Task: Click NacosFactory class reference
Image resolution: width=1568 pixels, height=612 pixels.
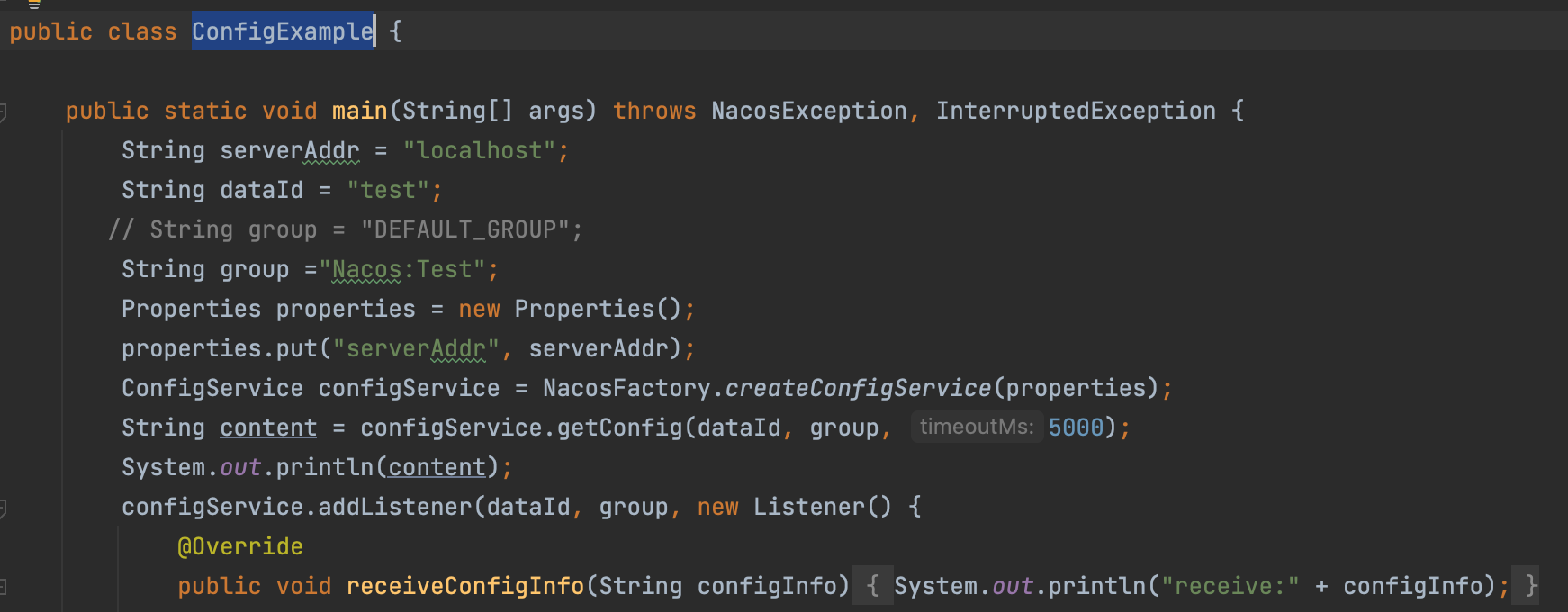Action: pyautogui.click(x=626, y=388)
